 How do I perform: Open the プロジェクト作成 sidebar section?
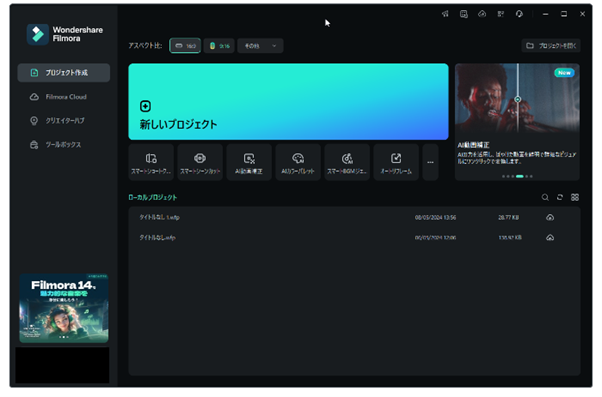coord(64,73)
